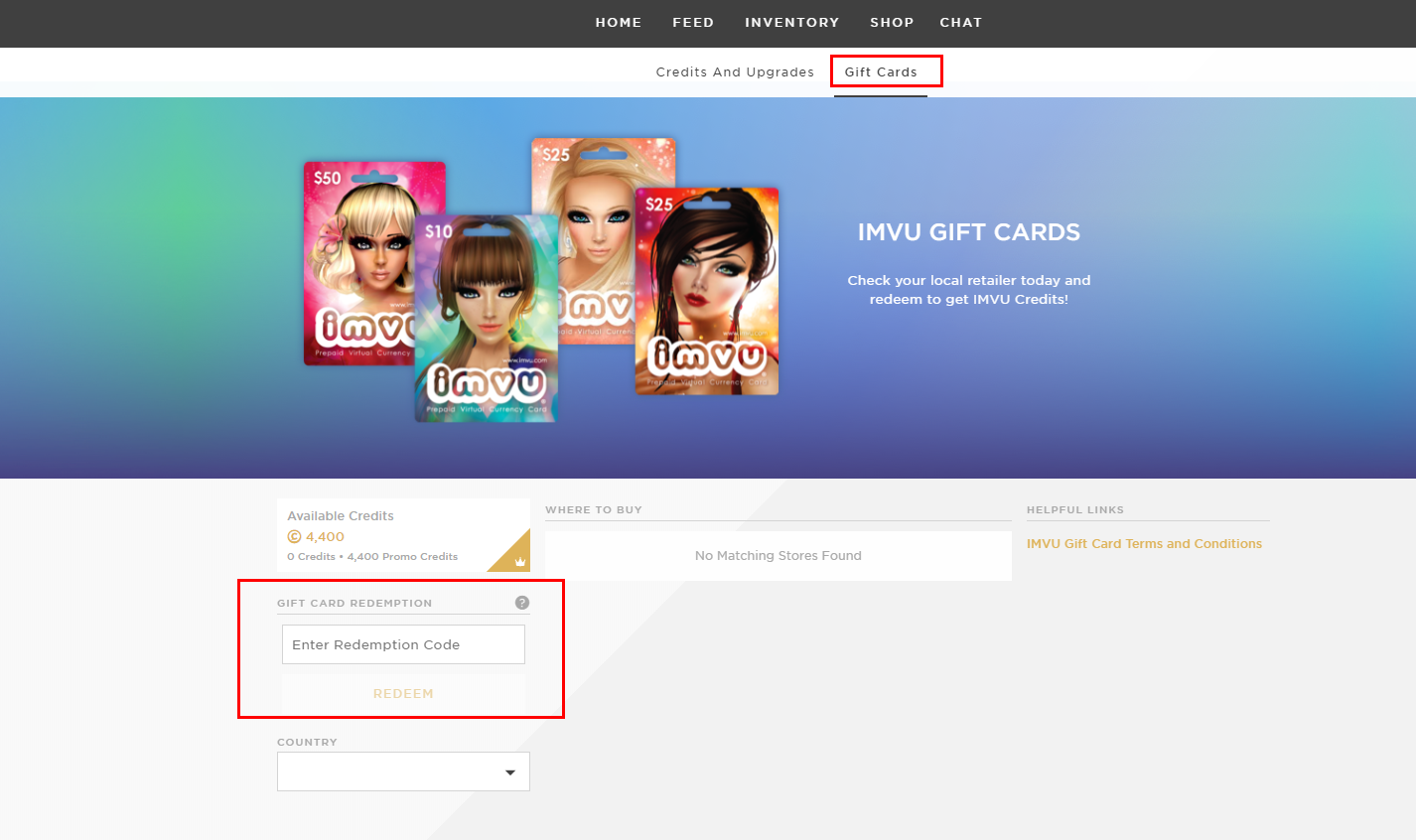The image size is (1416, 840).
Task: Click the Enter Redemption Code field
Action: click(x=403, y=644)
